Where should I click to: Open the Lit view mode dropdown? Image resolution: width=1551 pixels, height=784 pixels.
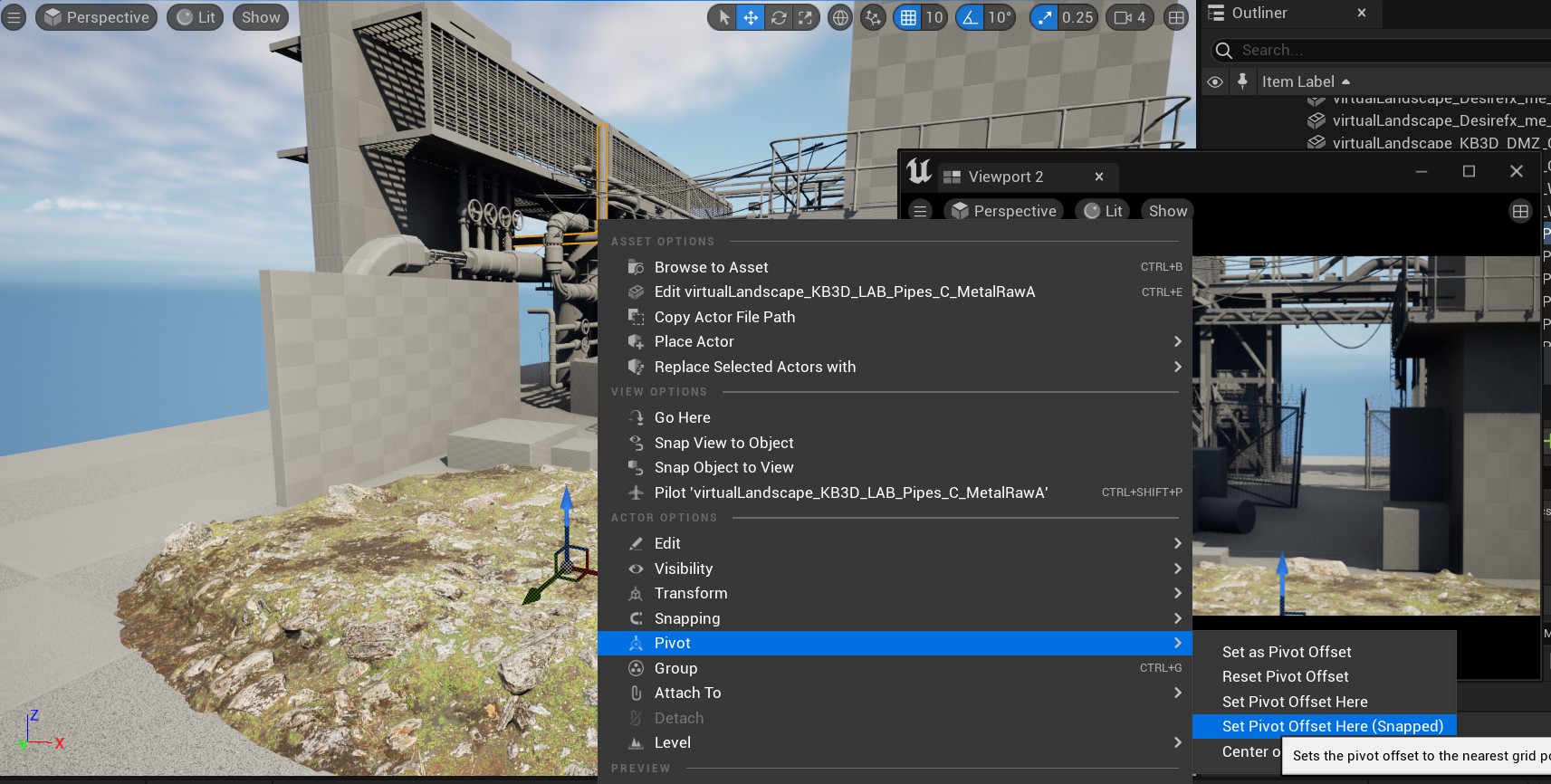coord(196,17)
